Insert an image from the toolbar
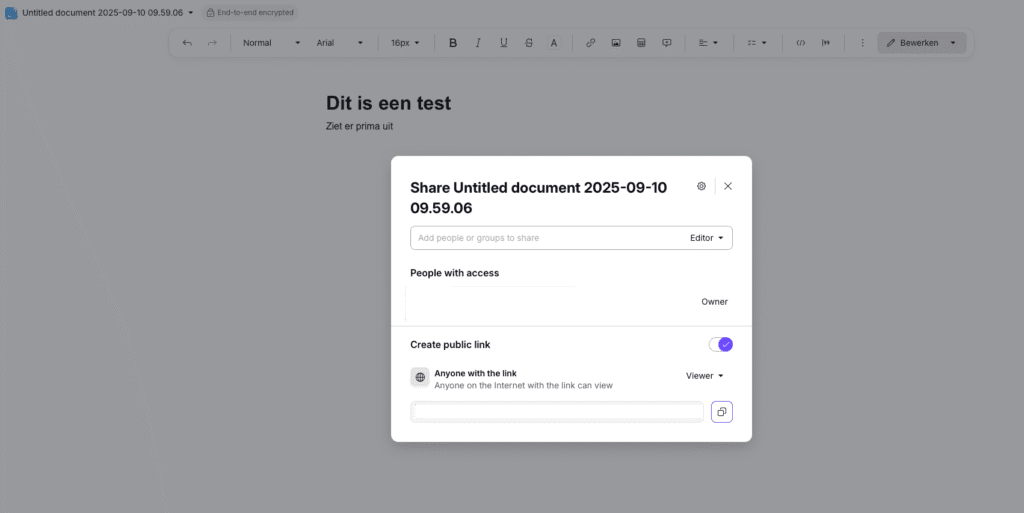 616,43
